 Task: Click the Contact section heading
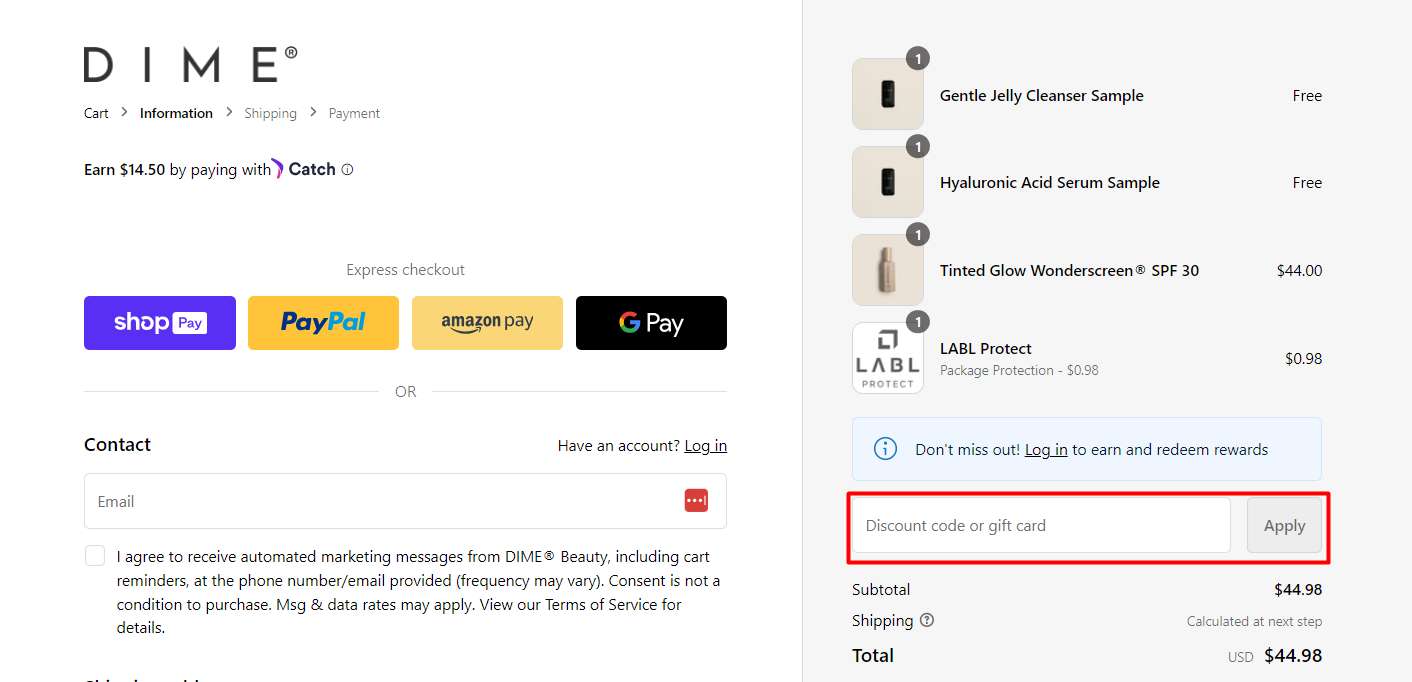point(117,445)
